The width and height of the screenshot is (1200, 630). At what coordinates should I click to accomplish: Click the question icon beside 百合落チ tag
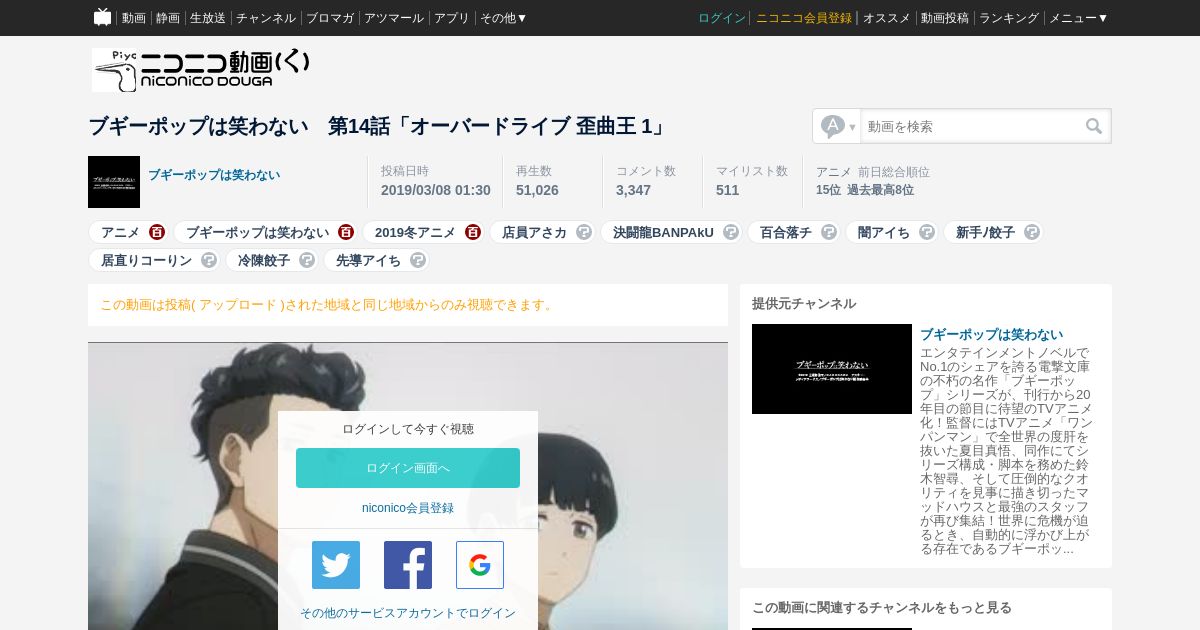pos(829,232)
